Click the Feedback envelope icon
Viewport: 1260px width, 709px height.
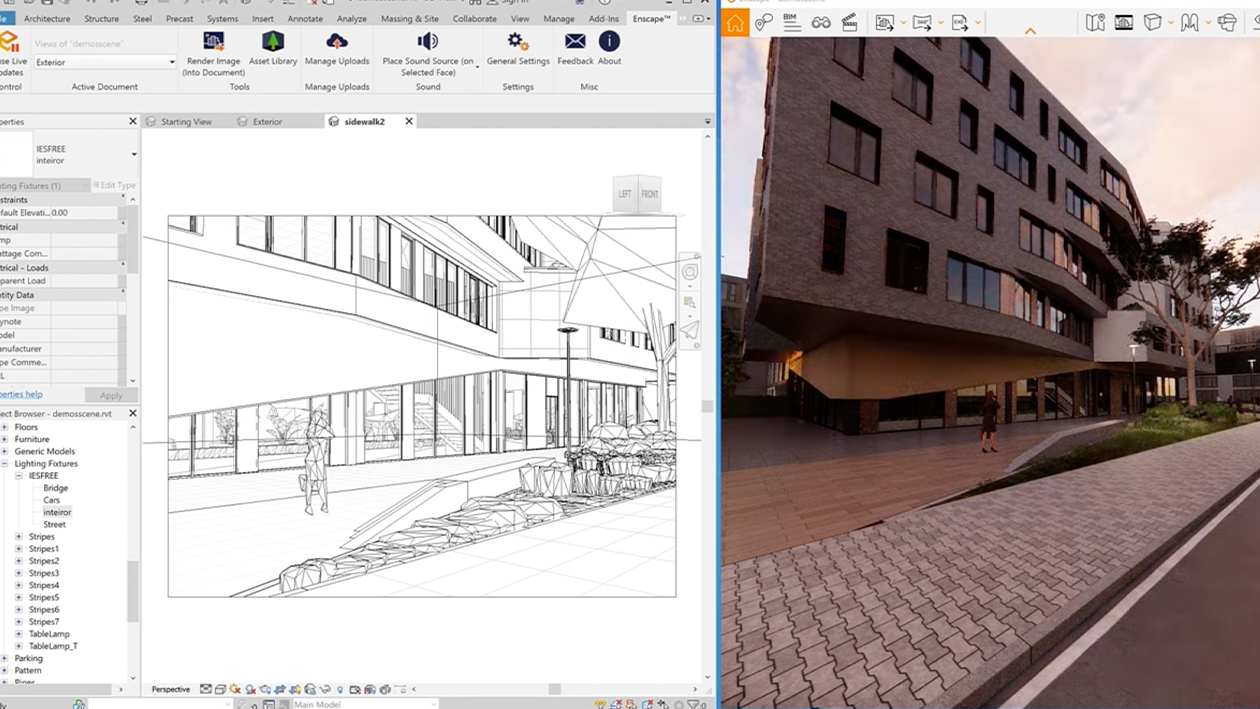click(x=574, y=41)
